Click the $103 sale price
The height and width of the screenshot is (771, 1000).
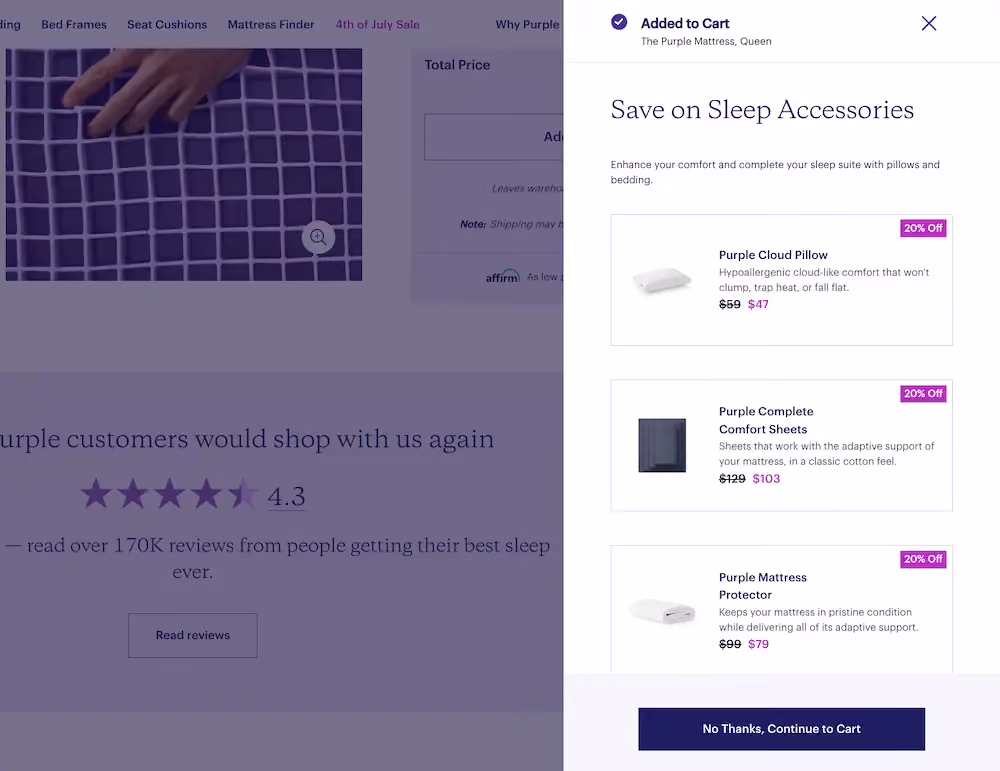coord(766,478)
